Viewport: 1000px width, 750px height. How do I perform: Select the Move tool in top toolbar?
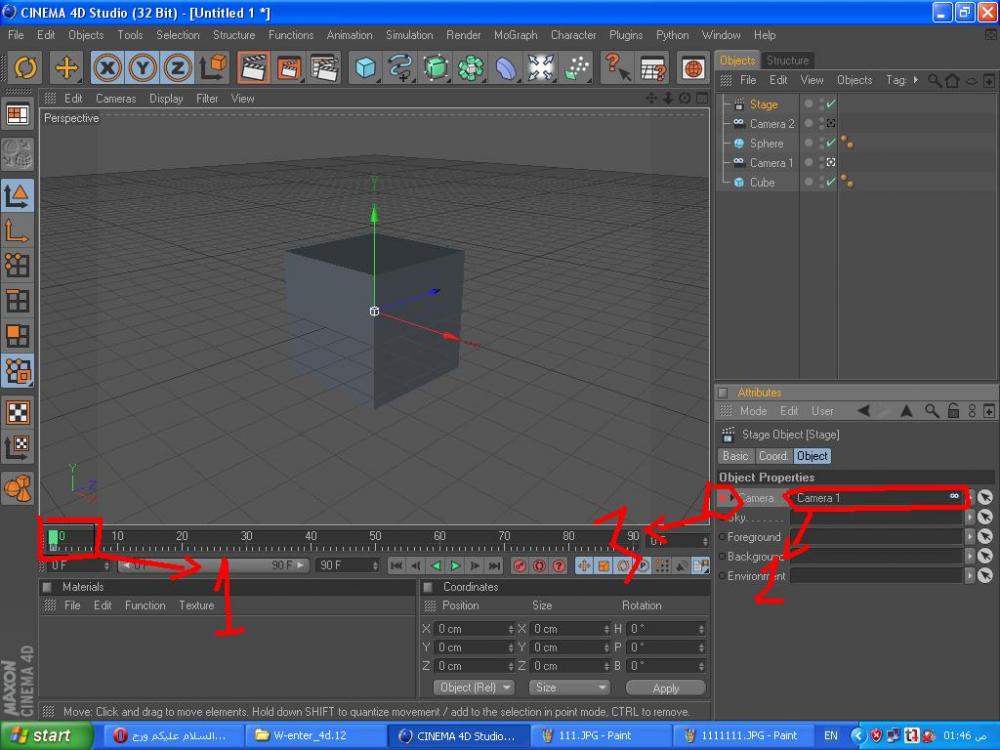(x=66, y=68)
